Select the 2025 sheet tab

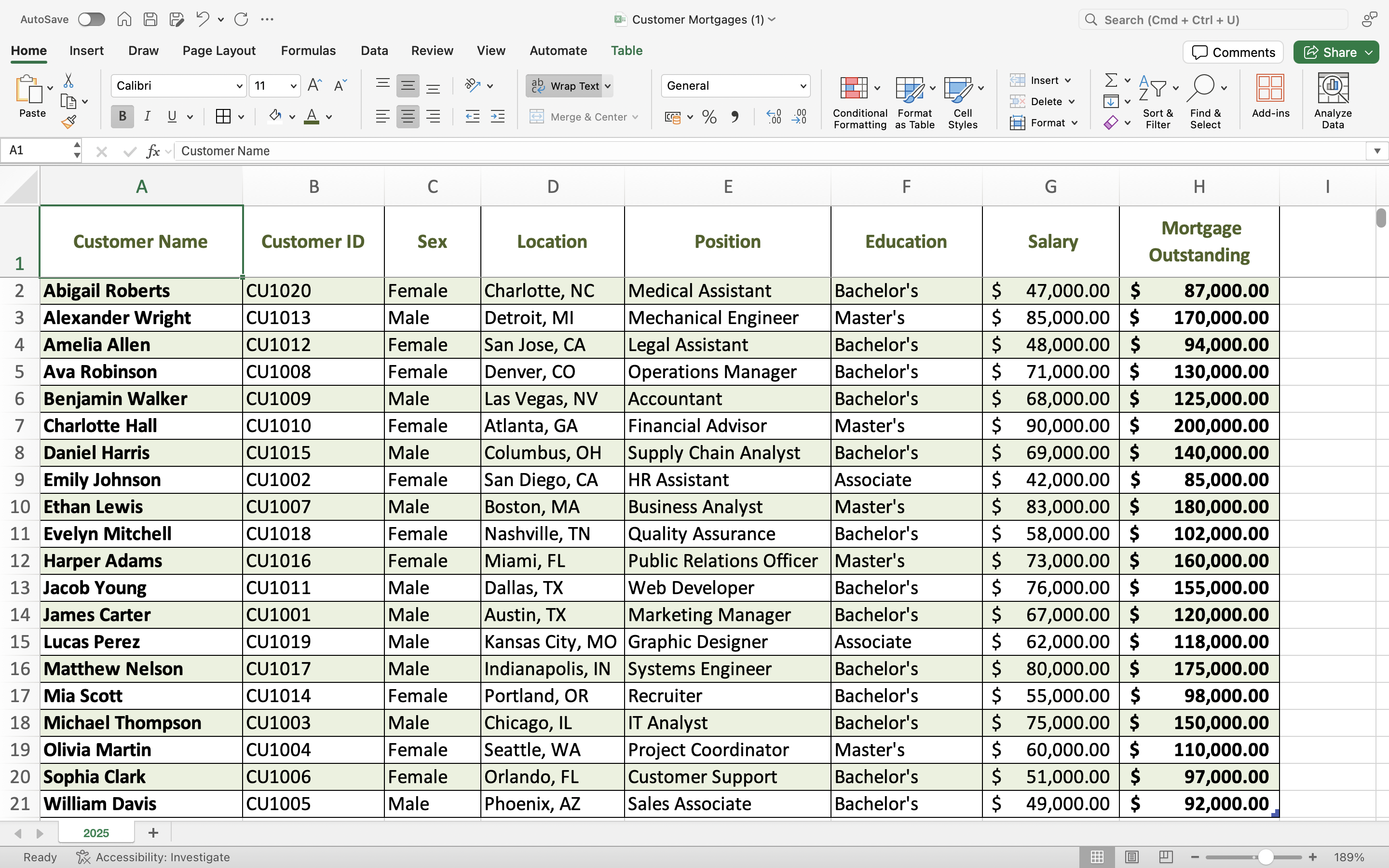(x=96, y=833)
